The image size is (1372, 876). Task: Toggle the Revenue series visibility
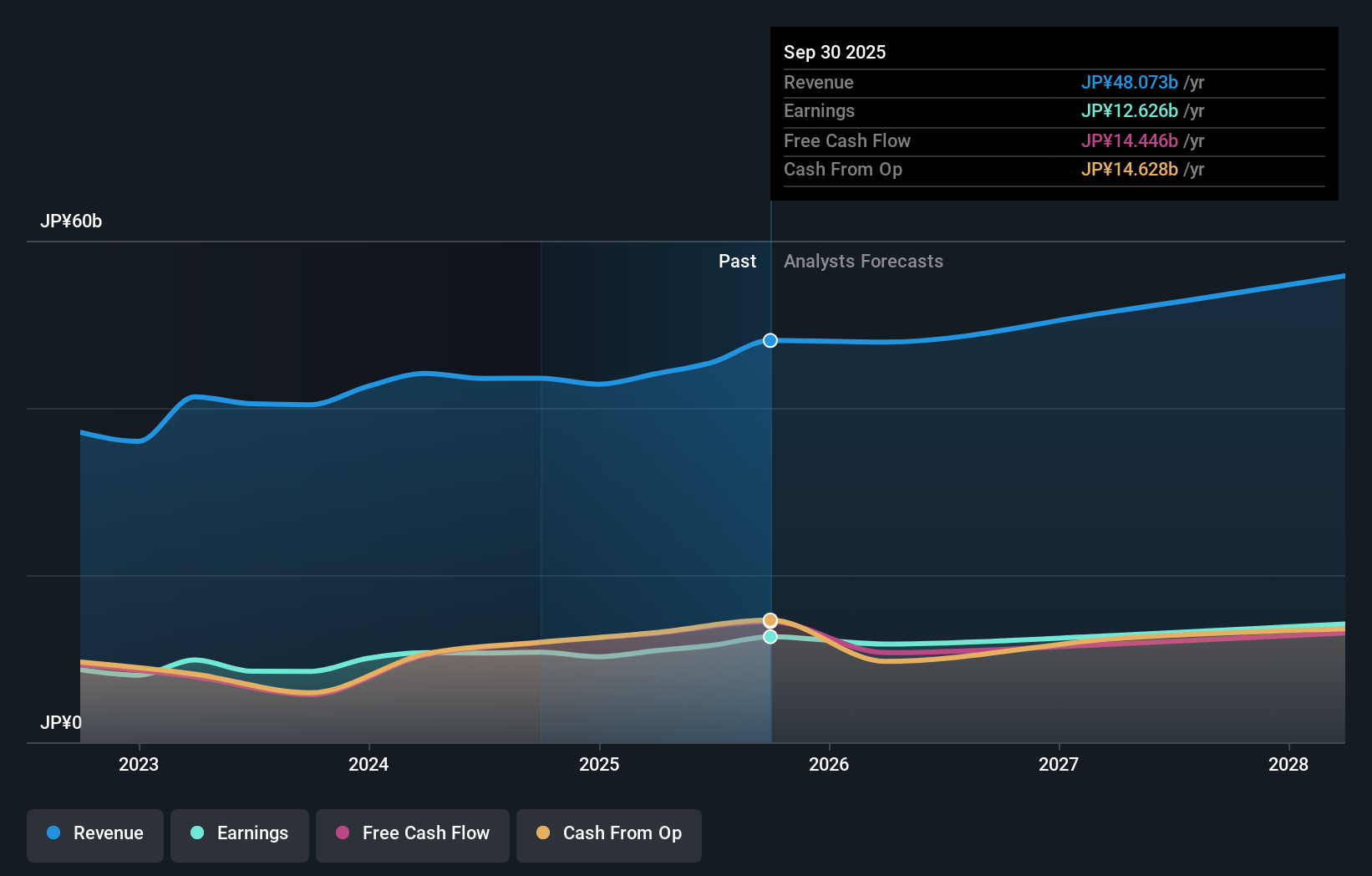[x=94, y=835]
